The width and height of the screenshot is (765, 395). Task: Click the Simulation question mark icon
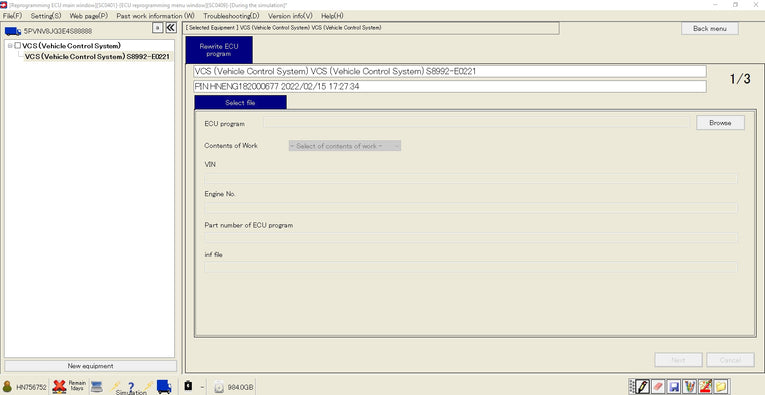131,388
